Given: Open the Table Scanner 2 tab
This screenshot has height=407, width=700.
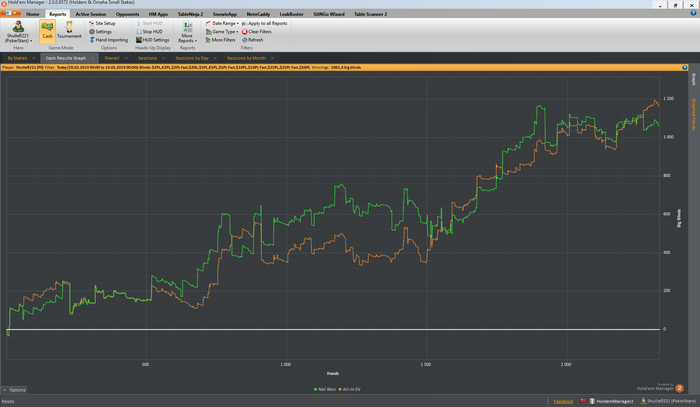Looking at the screenshot, I should click(x=371, y=14).
